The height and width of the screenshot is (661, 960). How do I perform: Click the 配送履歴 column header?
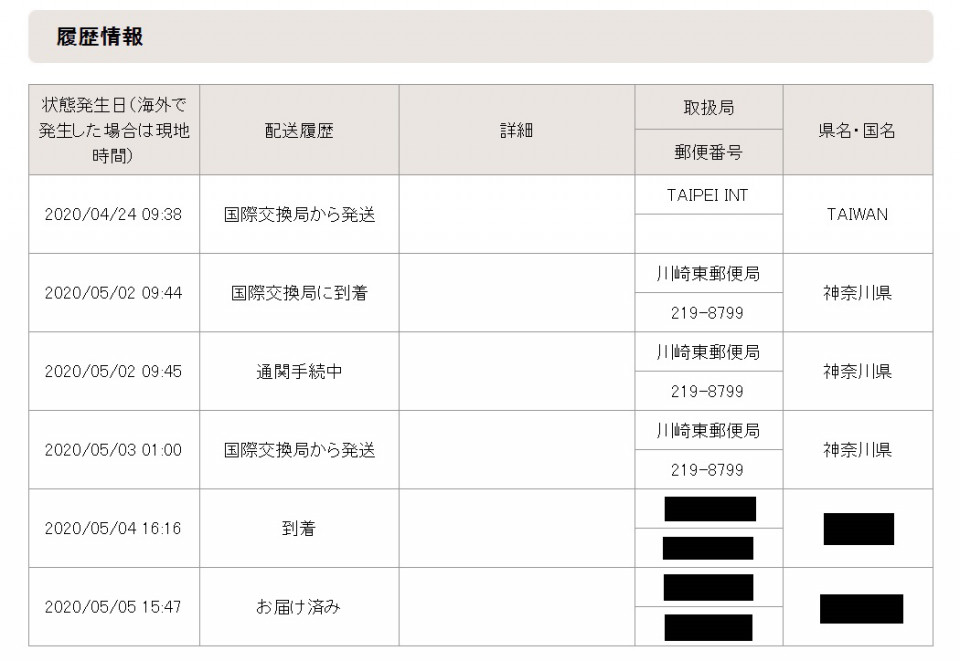click(299, 130)
